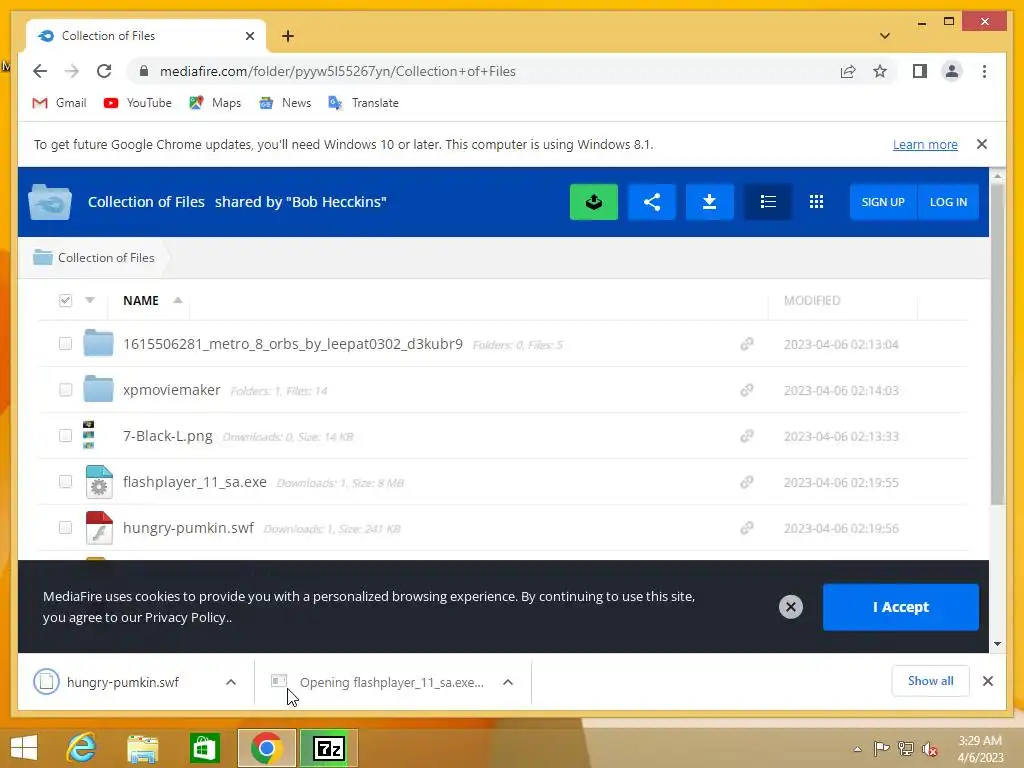Click the Windows Start button

24,748
